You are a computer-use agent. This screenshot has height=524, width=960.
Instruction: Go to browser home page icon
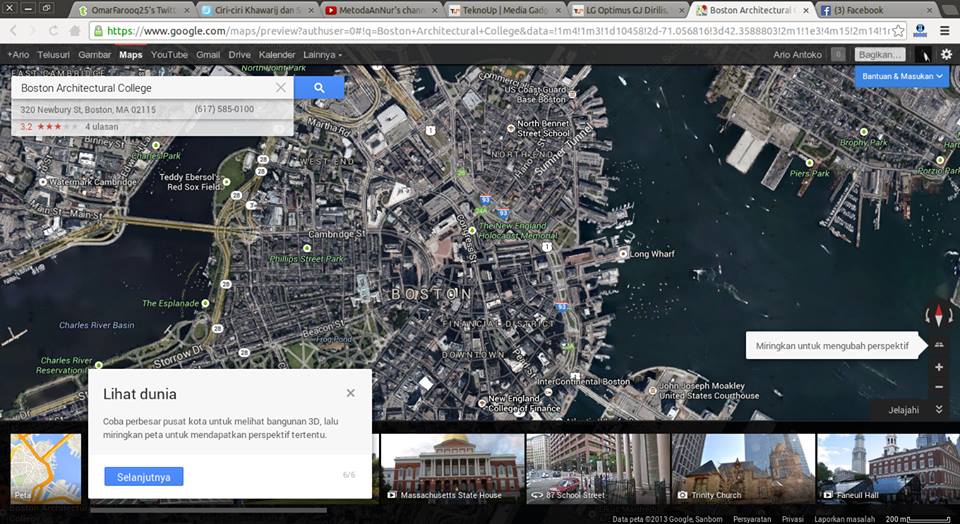[x=74, y=31]
